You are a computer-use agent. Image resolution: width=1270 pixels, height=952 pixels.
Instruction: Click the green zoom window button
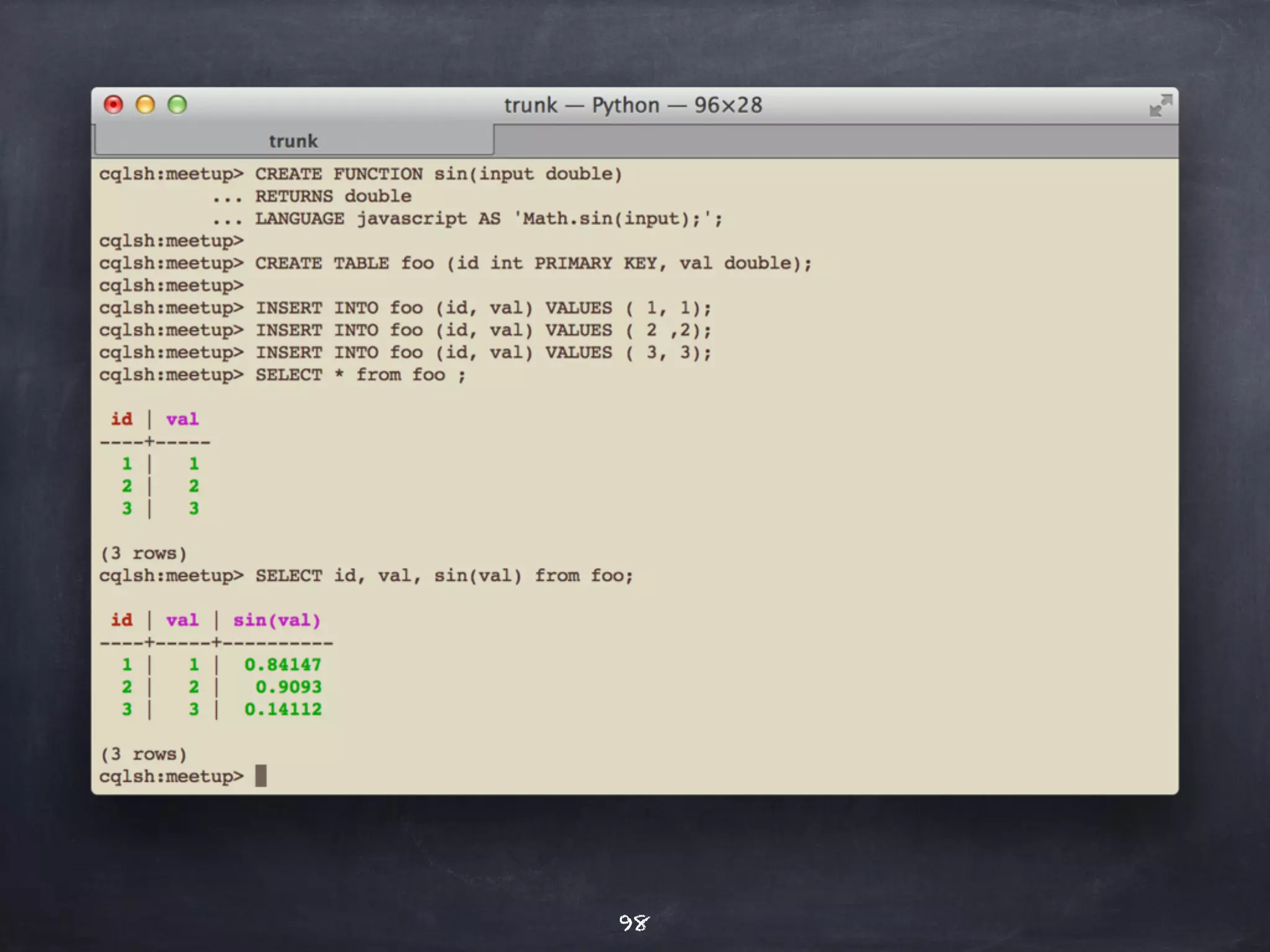[x=177, y=105]
